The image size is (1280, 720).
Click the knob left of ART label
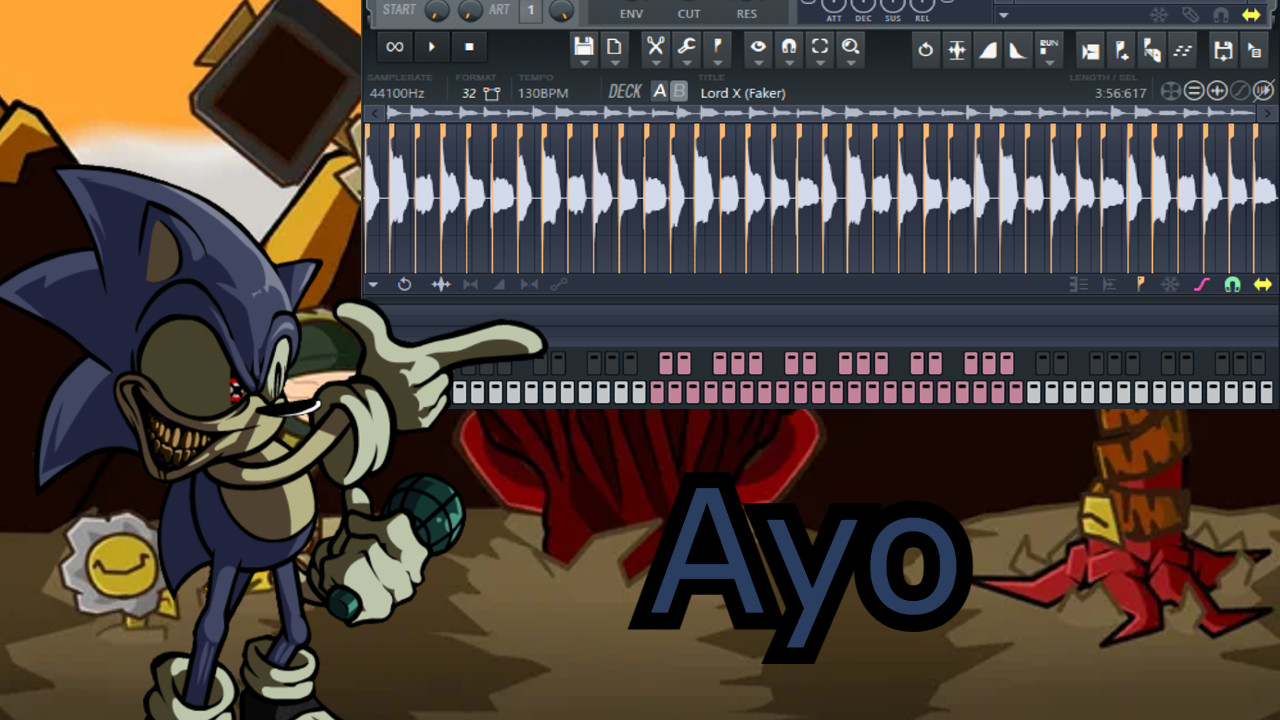click(x=470, y=10)
